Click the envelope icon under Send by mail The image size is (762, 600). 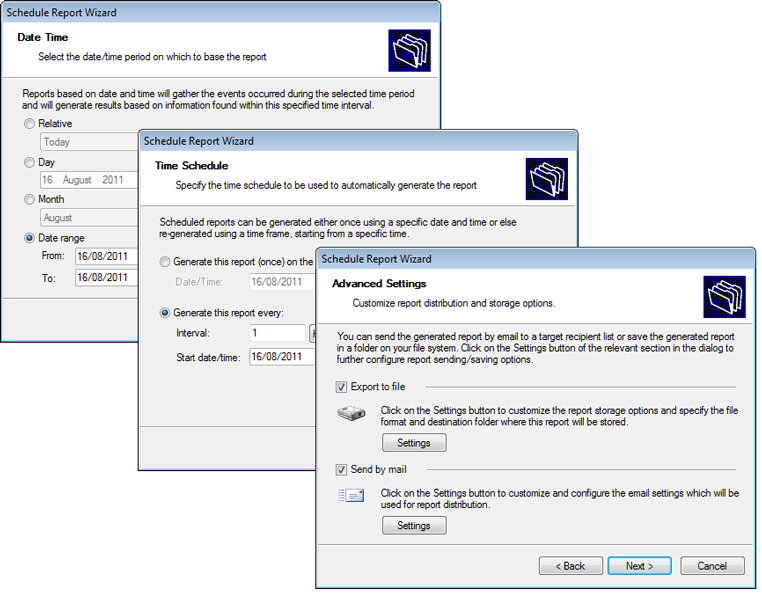351,495
